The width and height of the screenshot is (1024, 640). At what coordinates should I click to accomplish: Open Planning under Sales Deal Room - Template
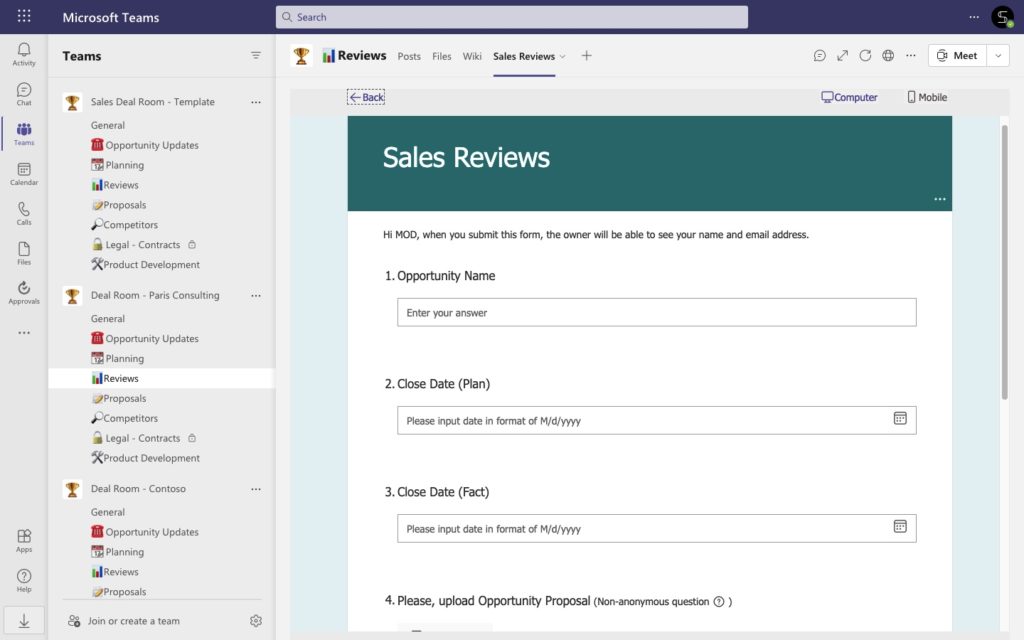(x=118, y=165)
